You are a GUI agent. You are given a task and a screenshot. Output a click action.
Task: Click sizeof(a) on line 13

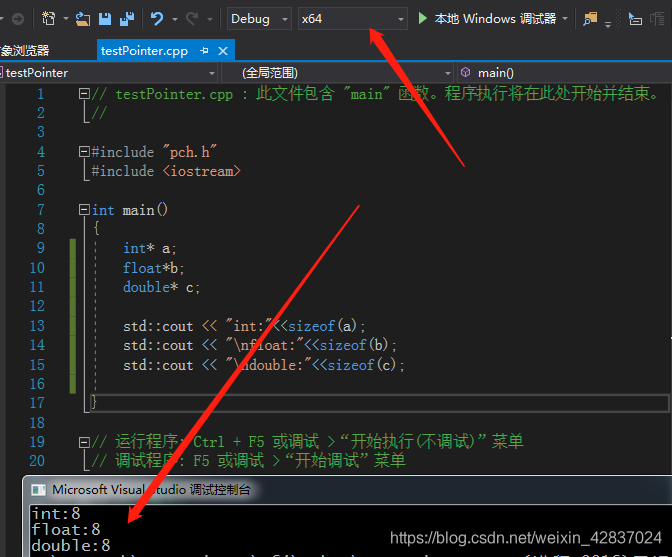tap(322, 326)
